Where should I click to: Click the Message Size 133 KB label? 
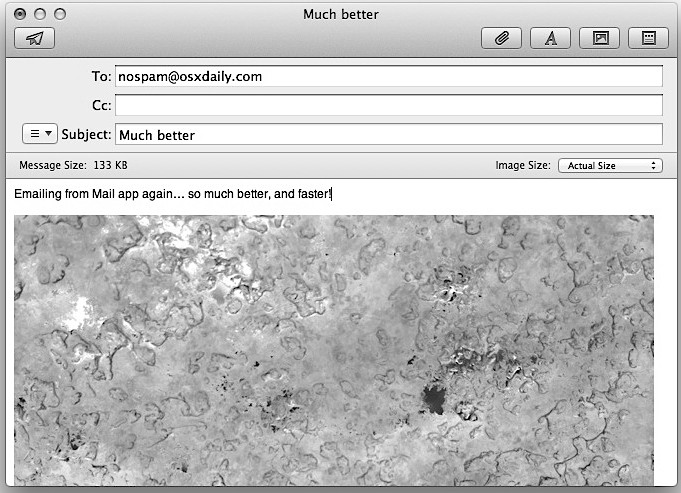[x=73, y=165]
